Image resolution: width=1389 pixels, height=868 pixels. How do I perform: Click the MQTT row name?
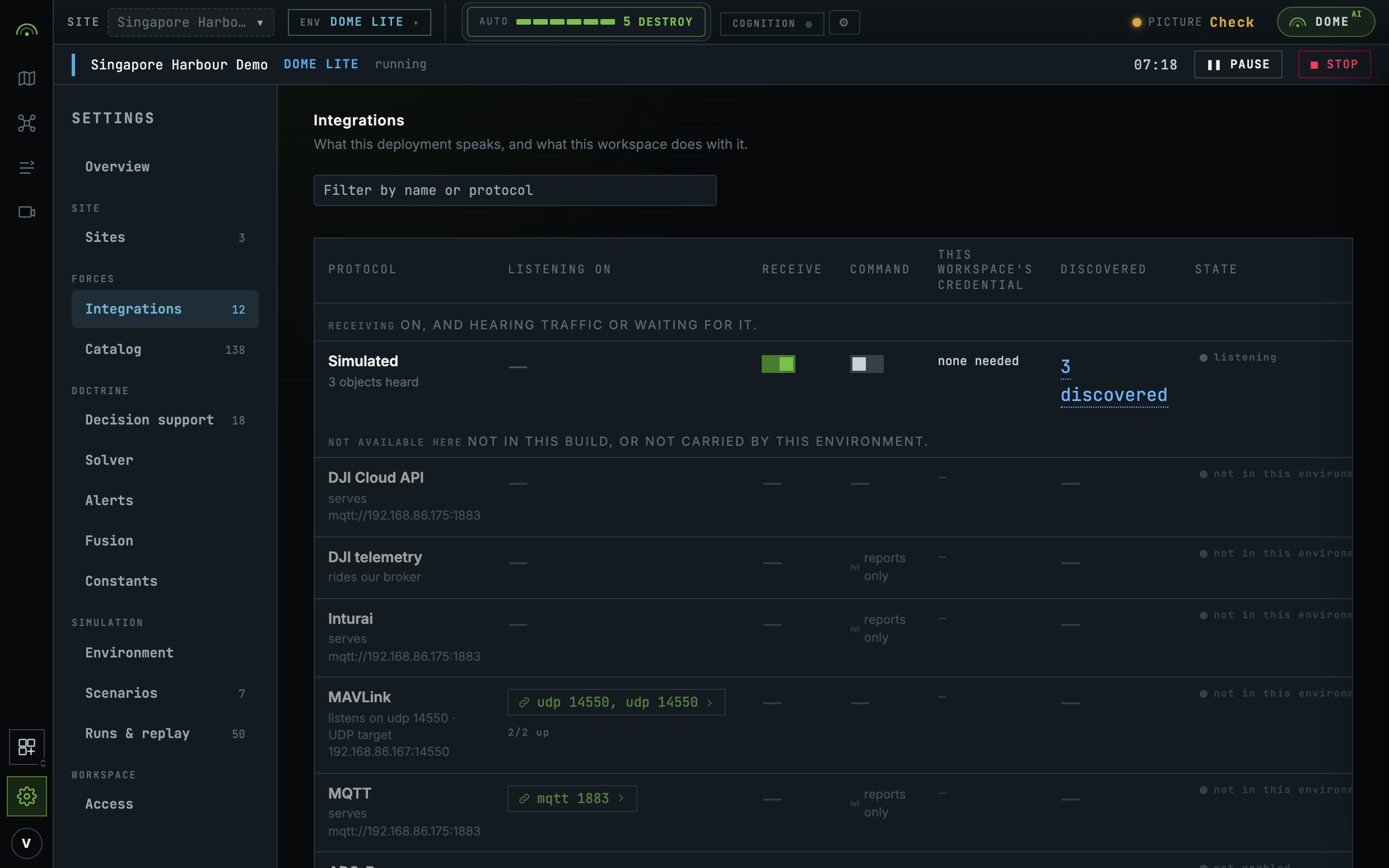tap(349, 793)
